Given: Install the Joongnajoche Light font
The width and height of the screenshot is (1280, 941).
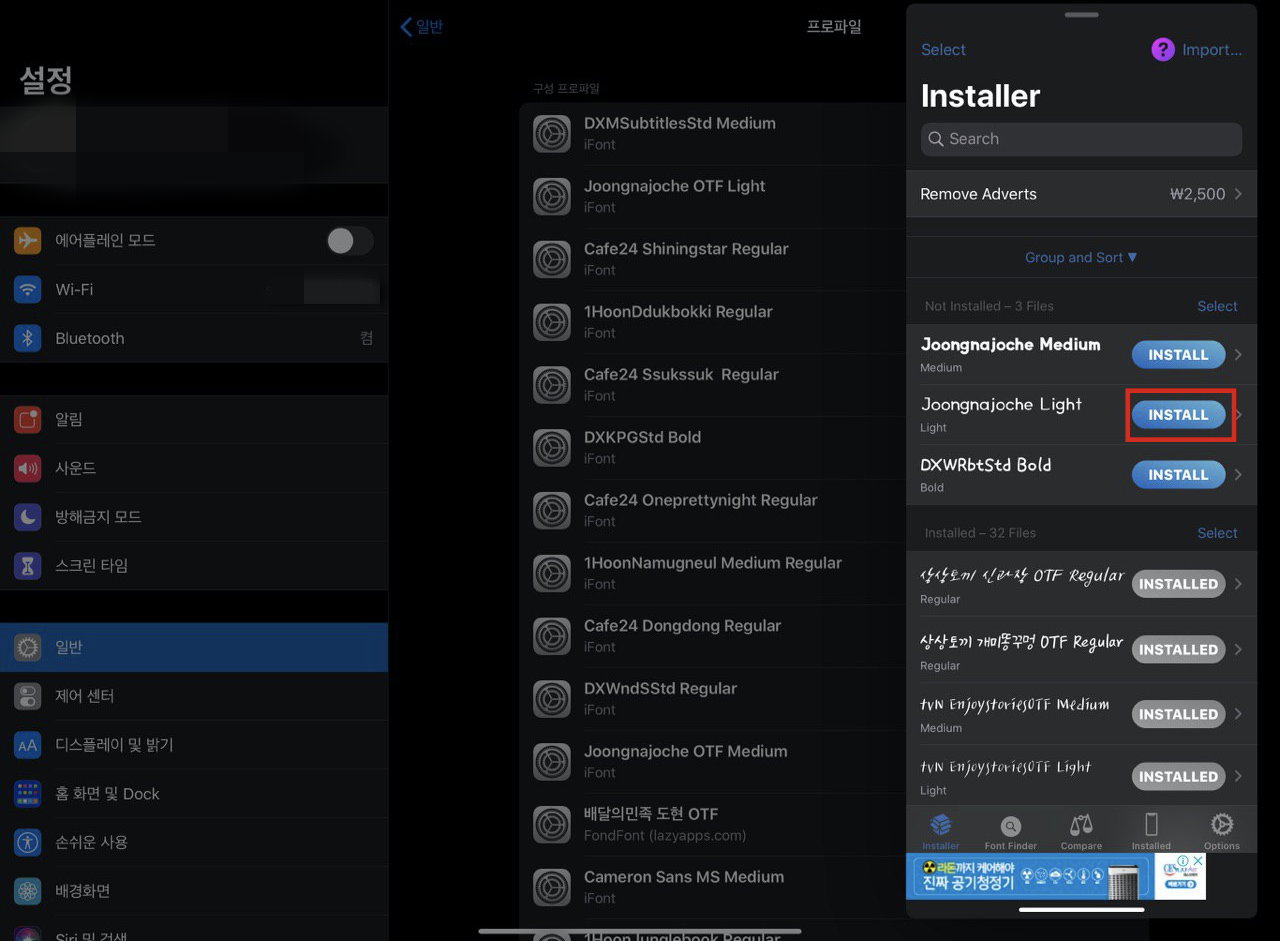Looking at the screenshot, I should (x=1178, y=415).
